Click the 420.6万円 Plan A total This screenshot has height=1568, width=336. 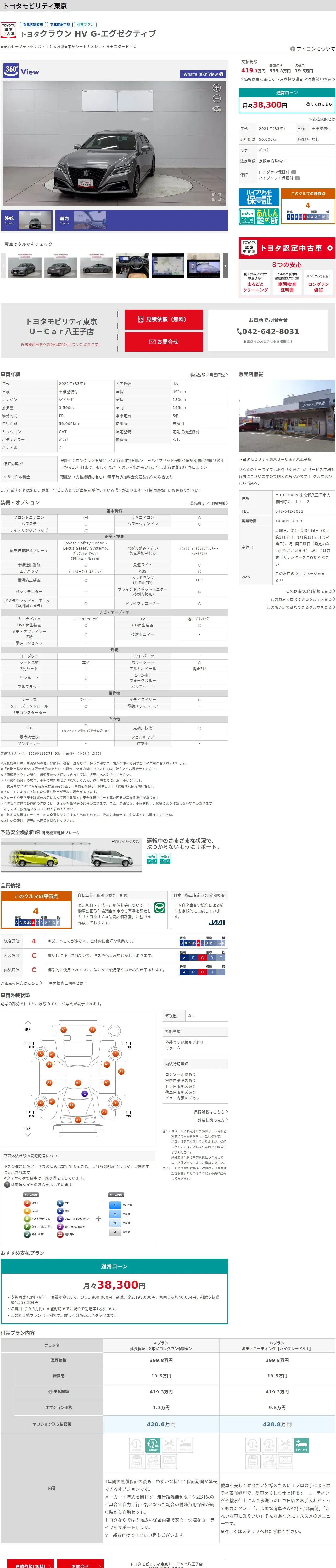pos(161,1424)
